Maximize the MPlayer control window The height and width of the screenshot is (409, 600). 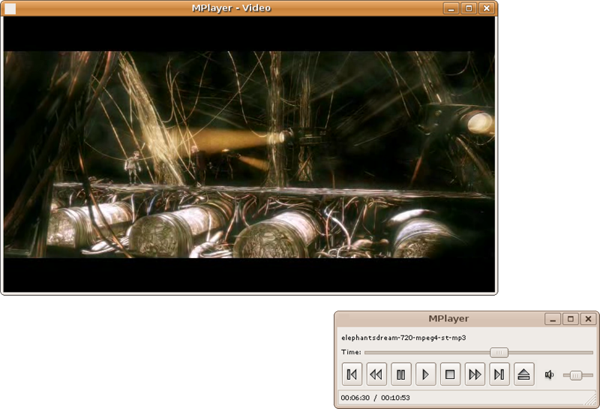tap(571, 319)
